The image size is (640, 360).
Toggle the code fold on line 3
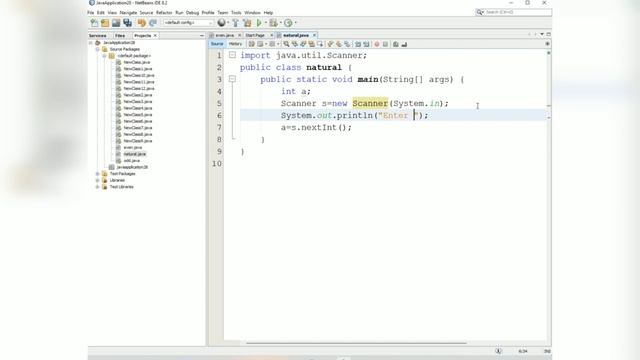[232, 79]
